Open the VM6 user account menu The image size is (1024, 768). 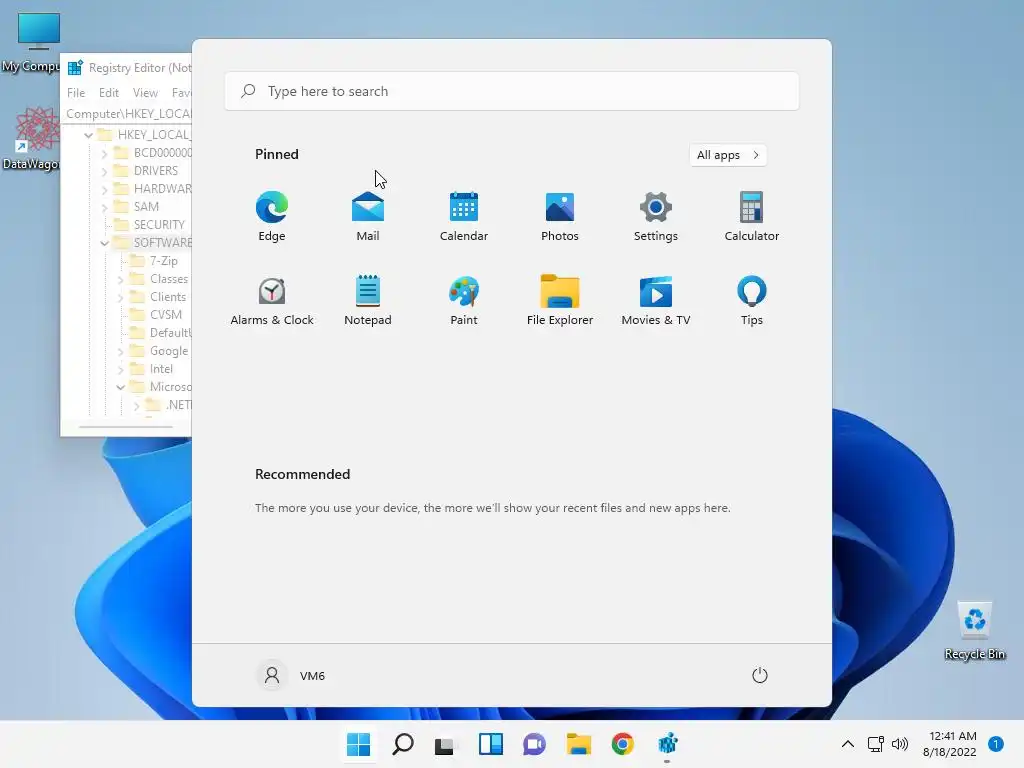tap(291, 675)
